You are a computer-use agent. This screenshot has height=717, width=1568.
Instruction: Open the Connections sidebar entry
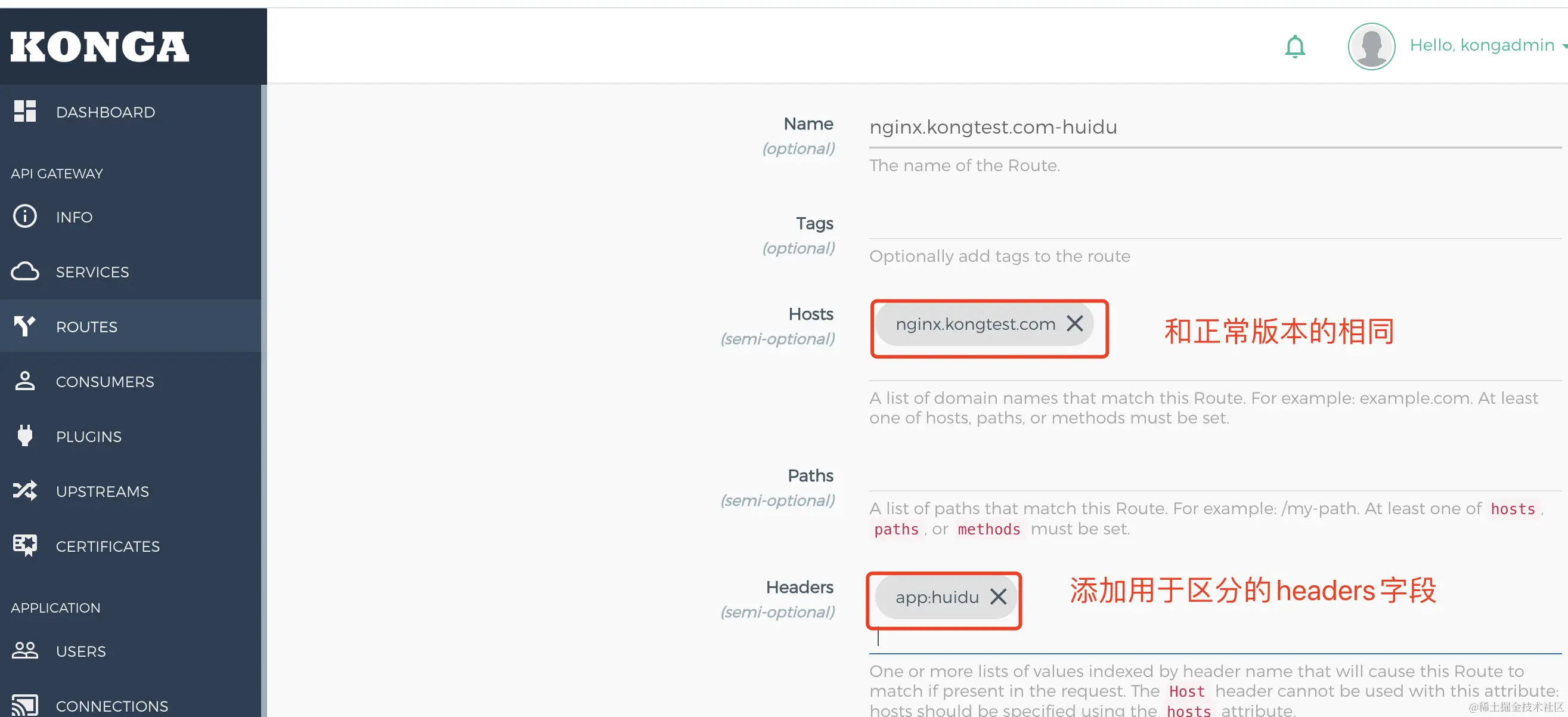(x=111, y=706)
